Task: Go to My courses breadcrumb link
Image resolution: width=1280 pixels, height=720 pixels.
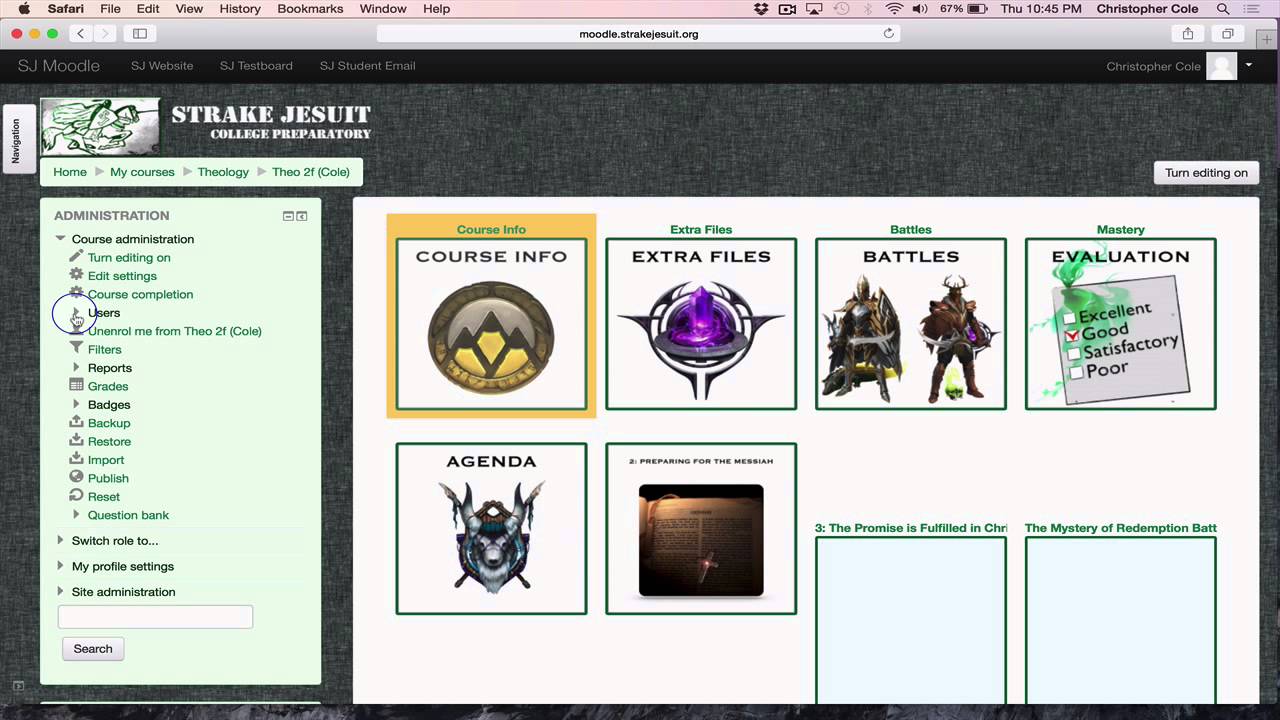Action: pos(142,172)
